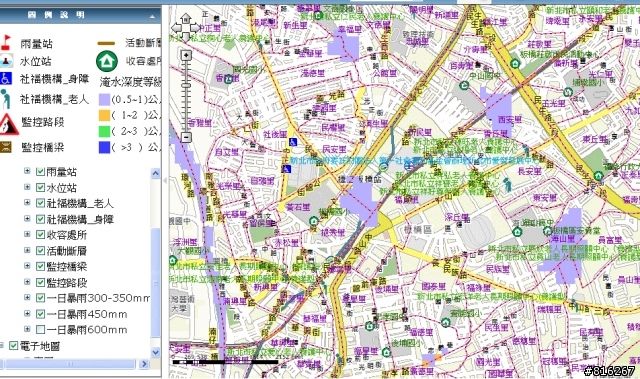Viewport: 640px width, 379px height.
Task: Click the green shelter house legend icon
Action: (x=107, y=61)
